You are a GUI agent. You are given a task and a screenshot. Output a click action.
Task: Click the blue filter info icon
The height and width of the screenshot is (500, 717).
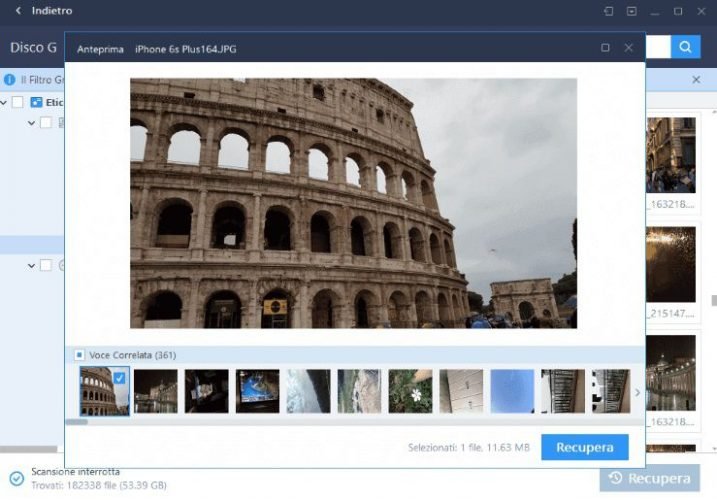(x=9, y=79)
